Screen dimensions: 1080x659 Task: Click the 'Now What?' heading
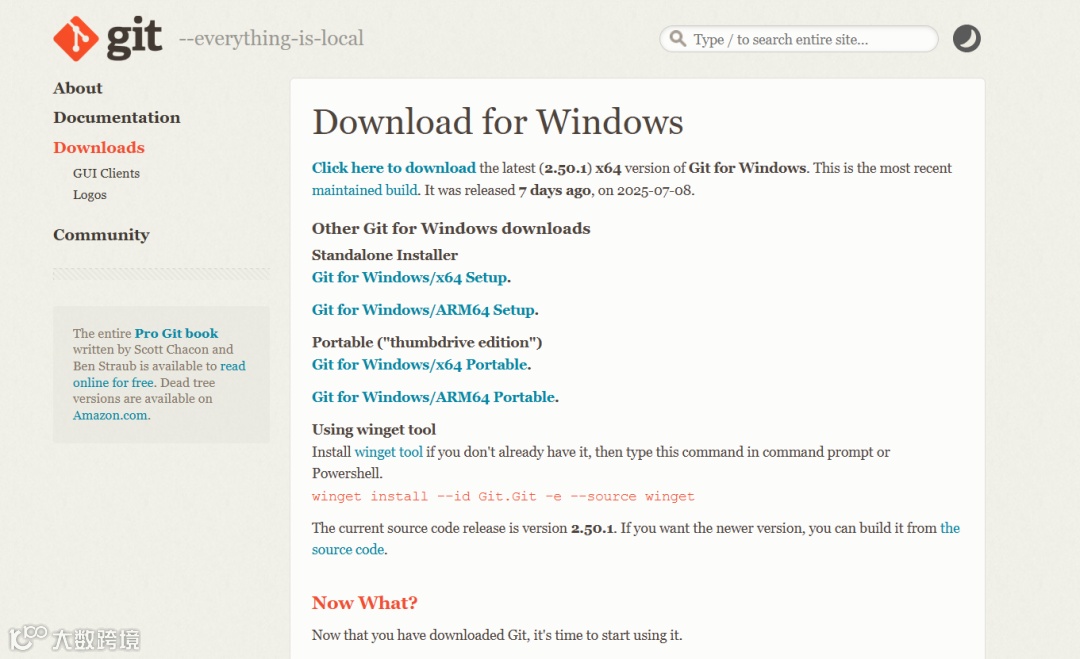coord(364,603)
